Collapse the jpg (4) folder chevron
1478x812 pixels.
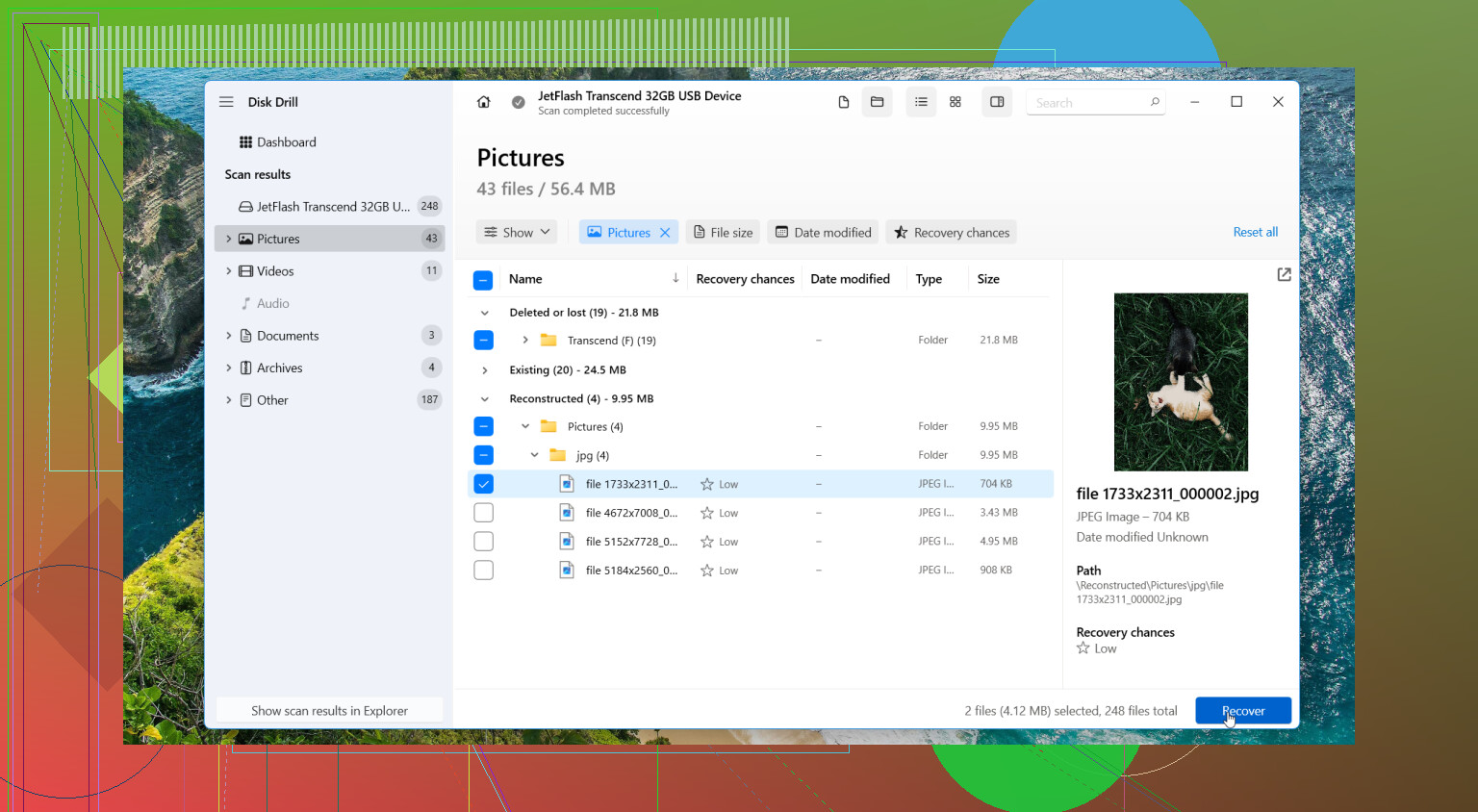pos(534,455)
